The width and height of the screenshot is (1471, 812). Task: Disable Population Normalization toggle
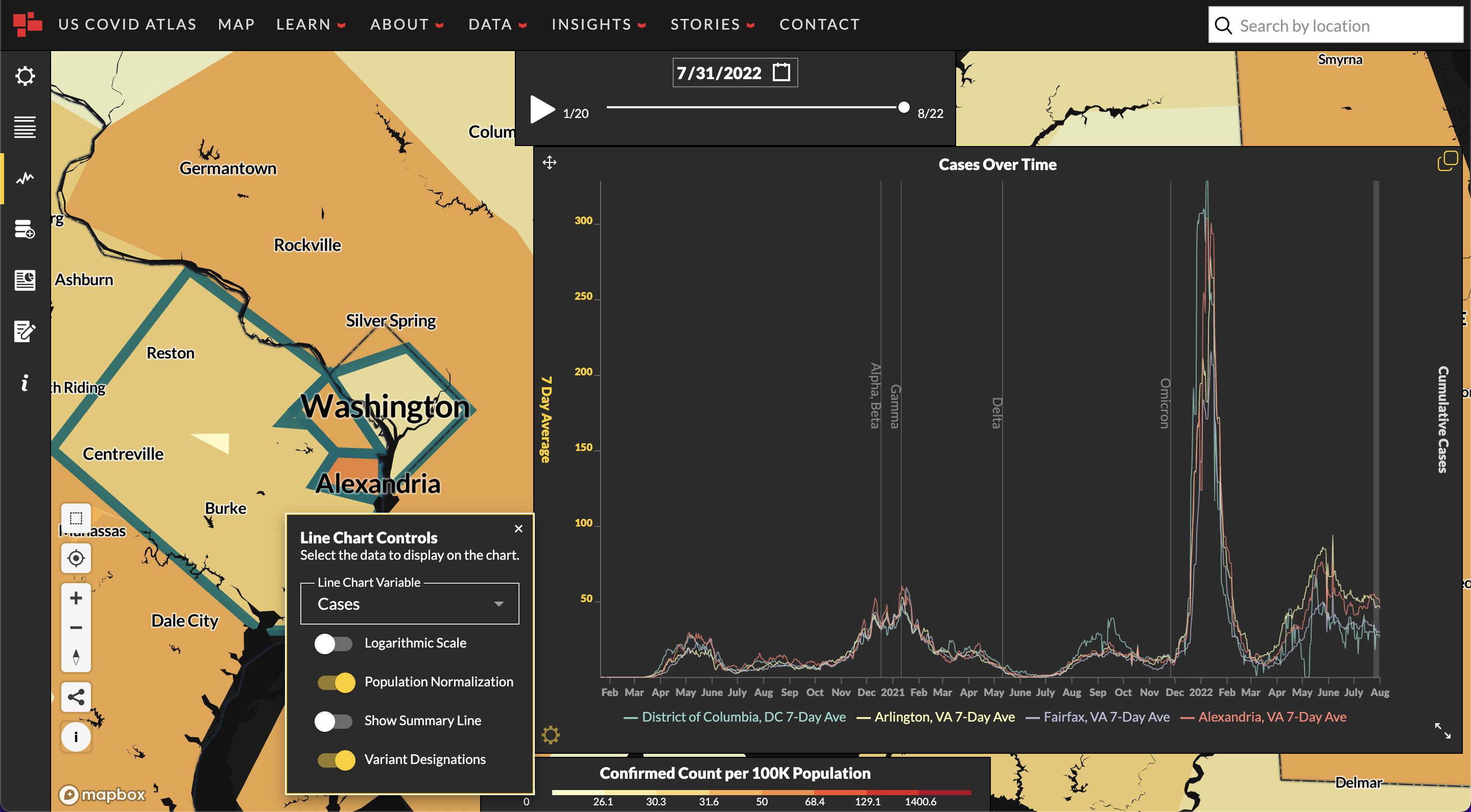tap(337, 682)
